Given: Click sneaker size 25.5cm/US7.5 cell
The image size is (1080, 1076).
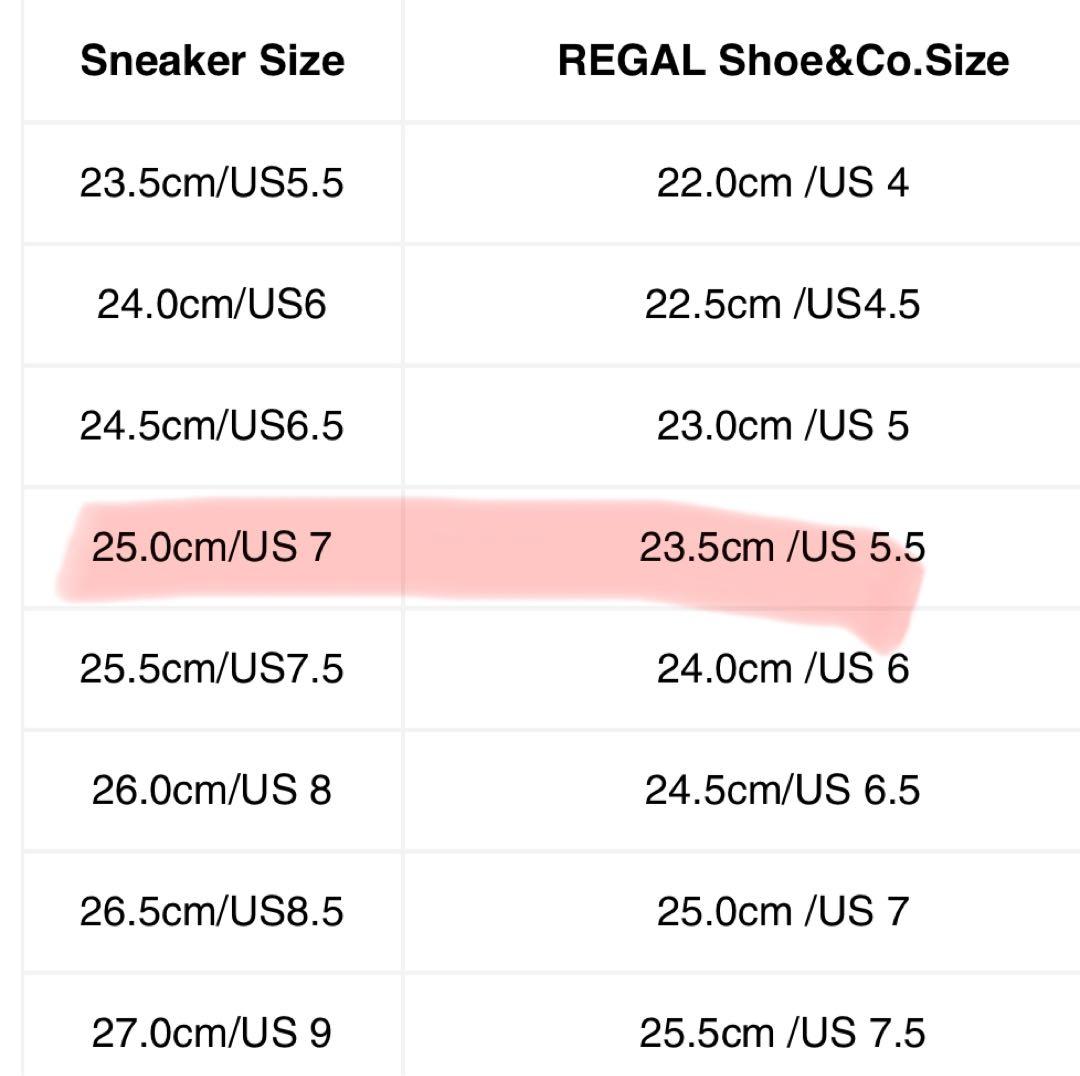Looking at the screenshot, I should 212,668.
